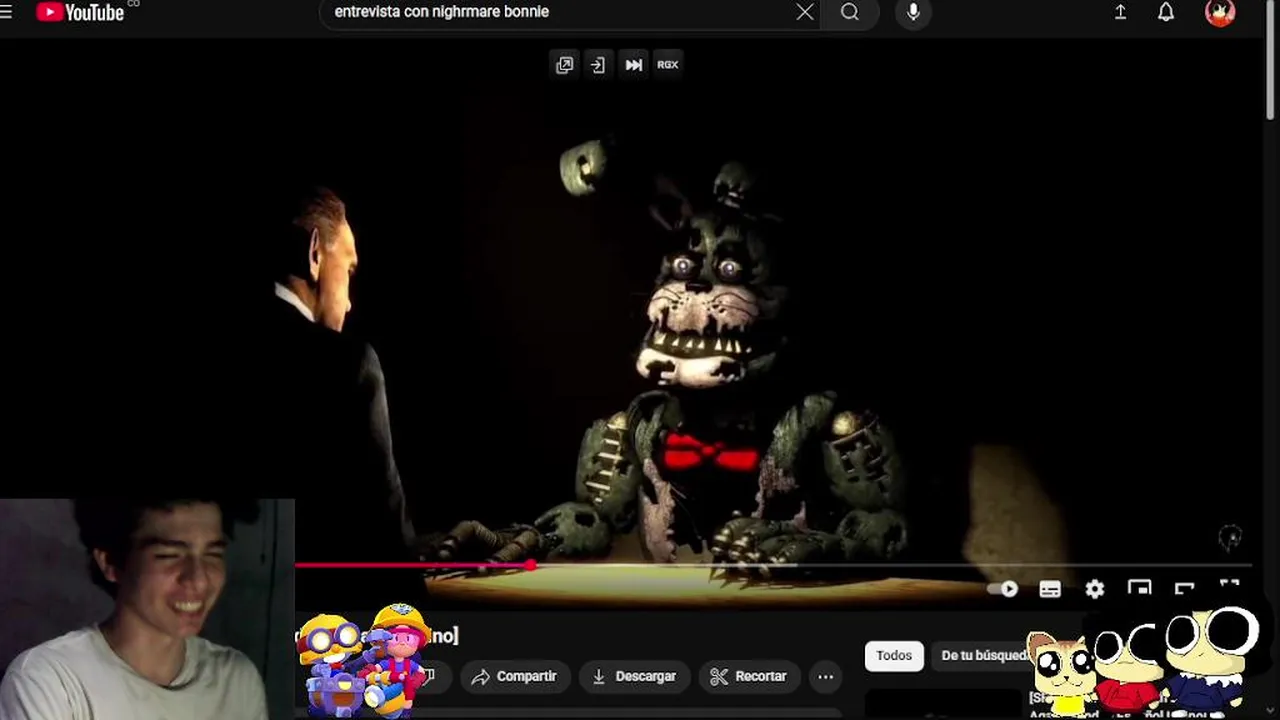1280x720 pixels.
Task: Click the arrow-into-panel icon above player
Action: 598,64
